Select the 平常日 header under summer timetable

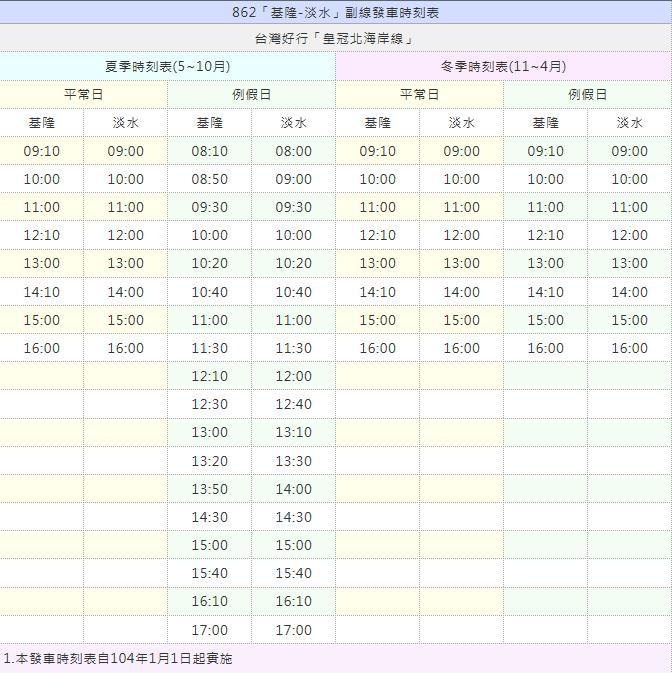(x=84, y=95)
